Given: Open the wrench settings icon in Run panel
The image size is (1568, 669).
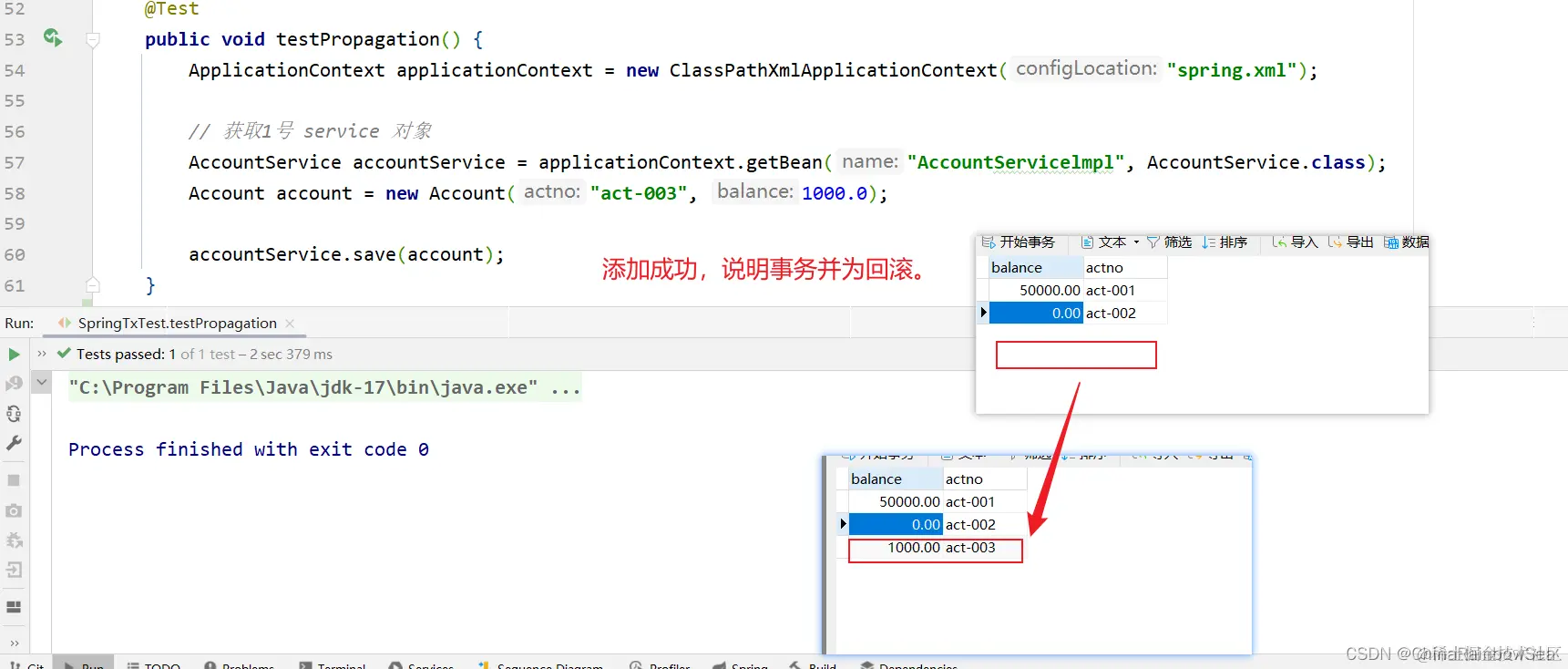Looking at the screenshot, I should click(14, 443).
